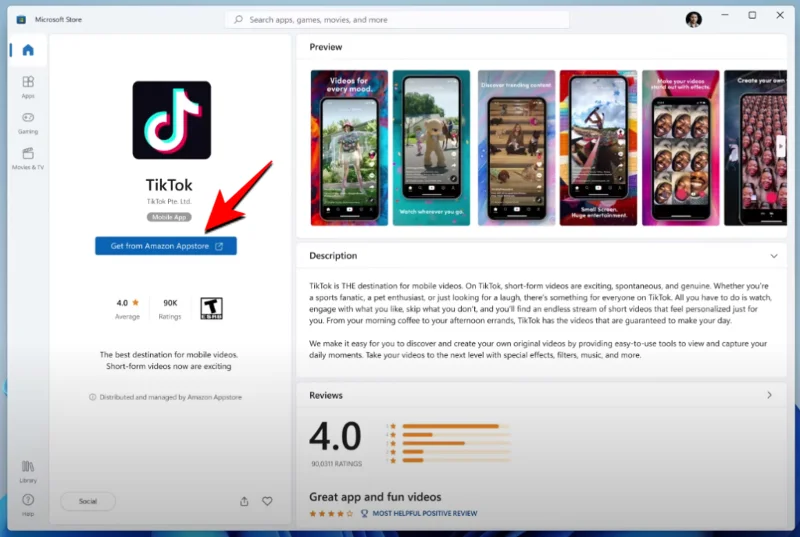This screenshot has height=537, width=800.
Task: Click the Microsoft Store window title
Action: pos(58,19)
